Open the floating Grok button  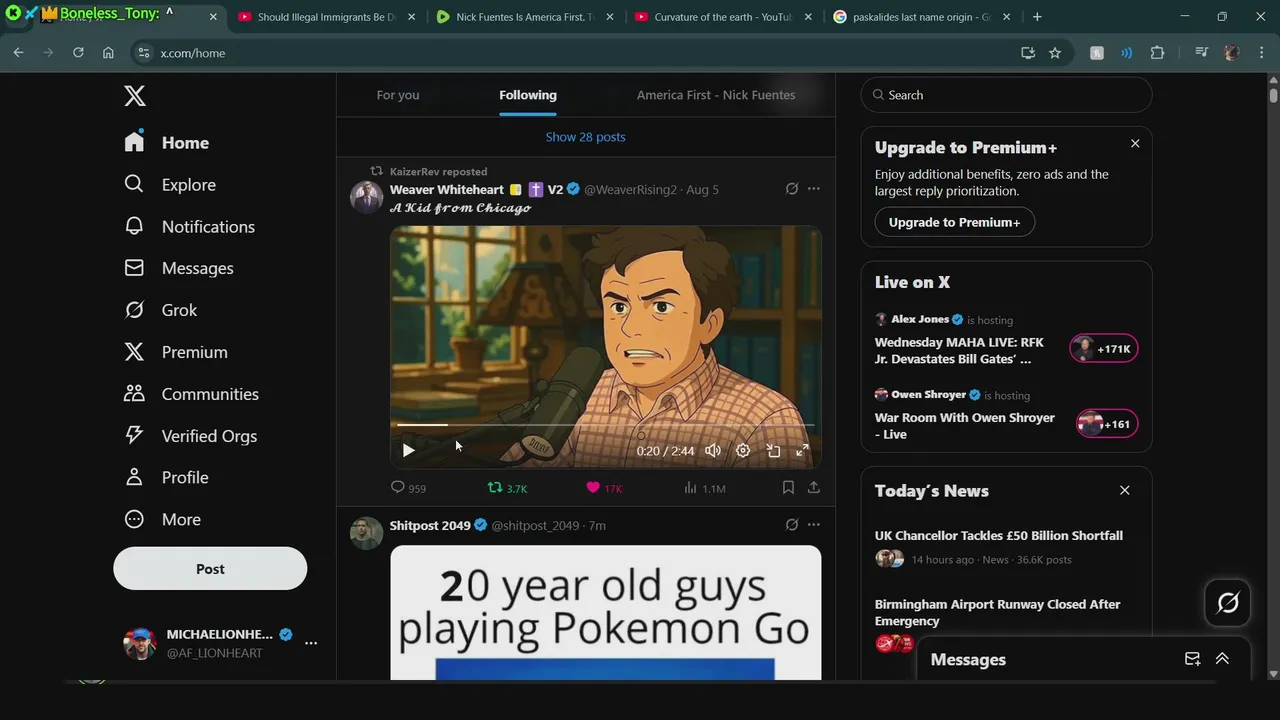[x=1228, y=603]
